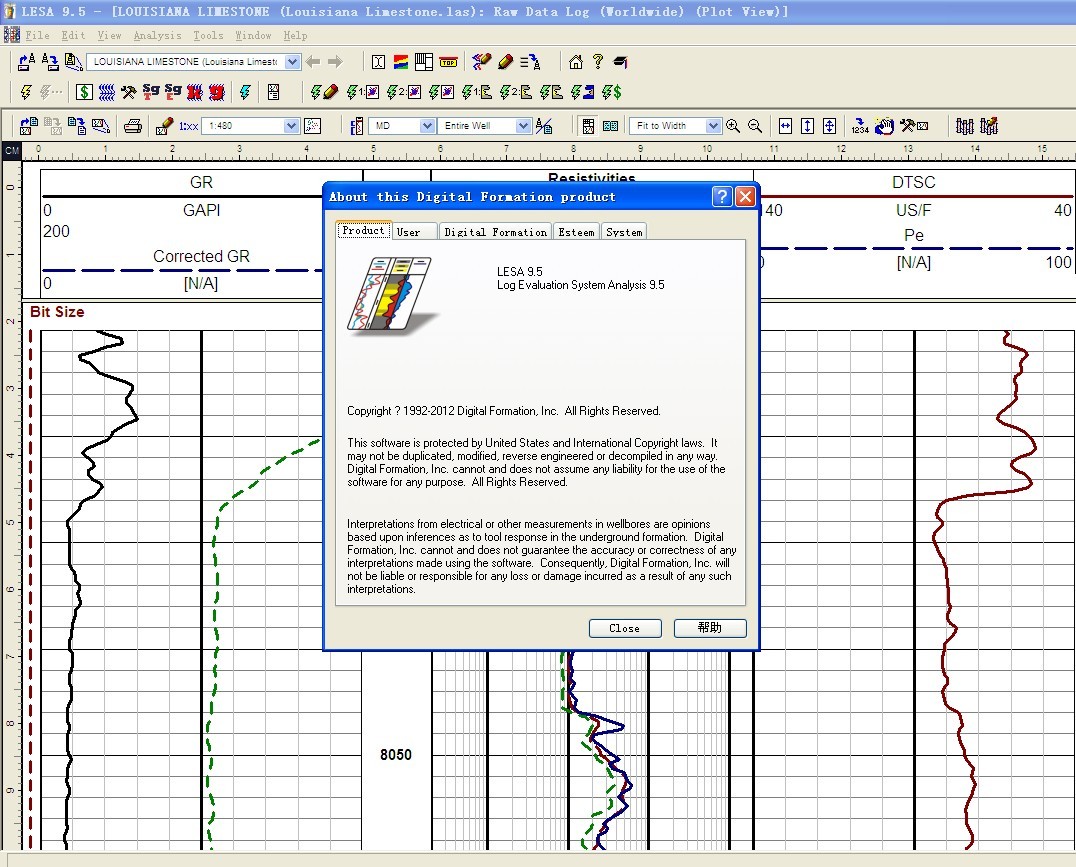1076x867 pixels.
Task: Click the Sg T saturation icon
Action: 151,92
